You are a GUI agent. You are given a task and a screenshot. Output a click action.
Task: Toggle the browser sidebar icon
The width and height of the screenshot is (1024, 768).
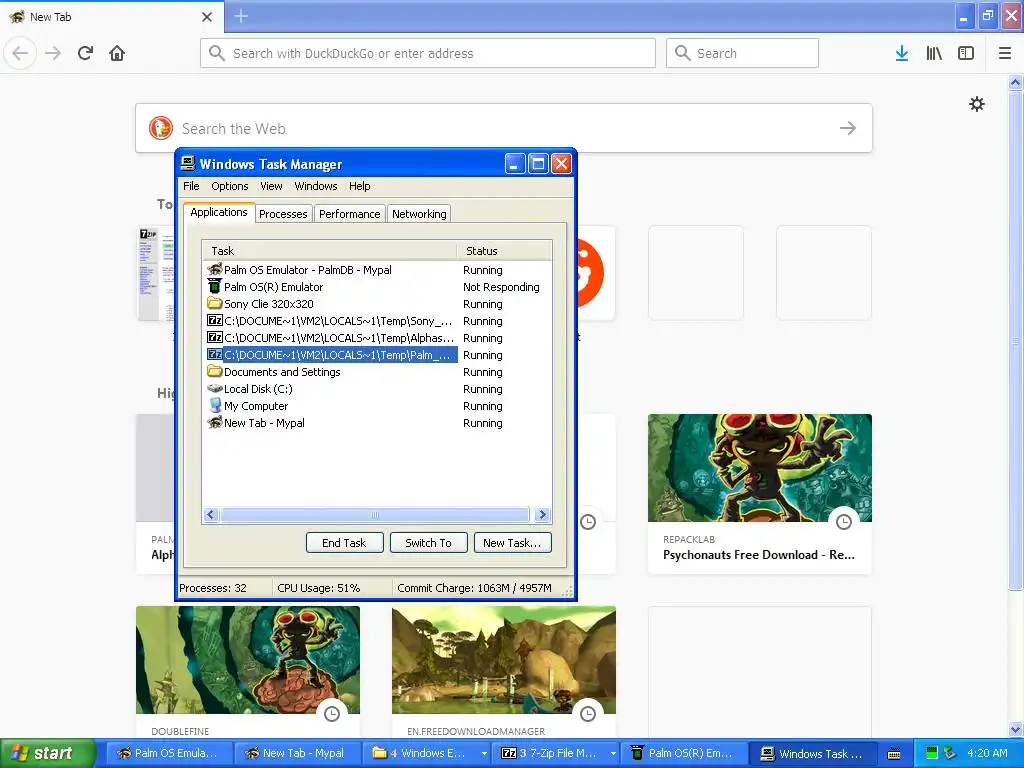tap(966, 53)
